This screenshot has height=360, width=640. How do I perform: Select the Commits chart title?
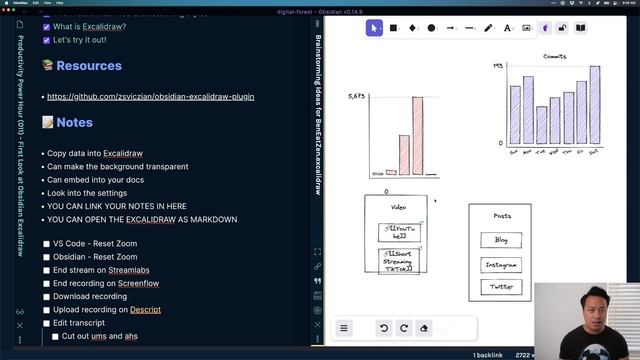(x=555, y=56)
